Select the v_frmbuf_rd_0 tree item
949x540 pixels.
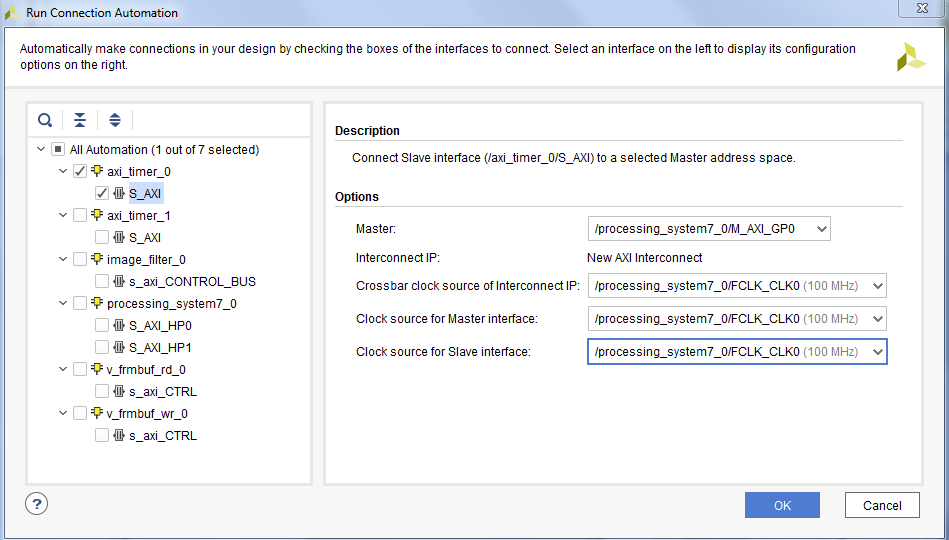click(147, 370)
